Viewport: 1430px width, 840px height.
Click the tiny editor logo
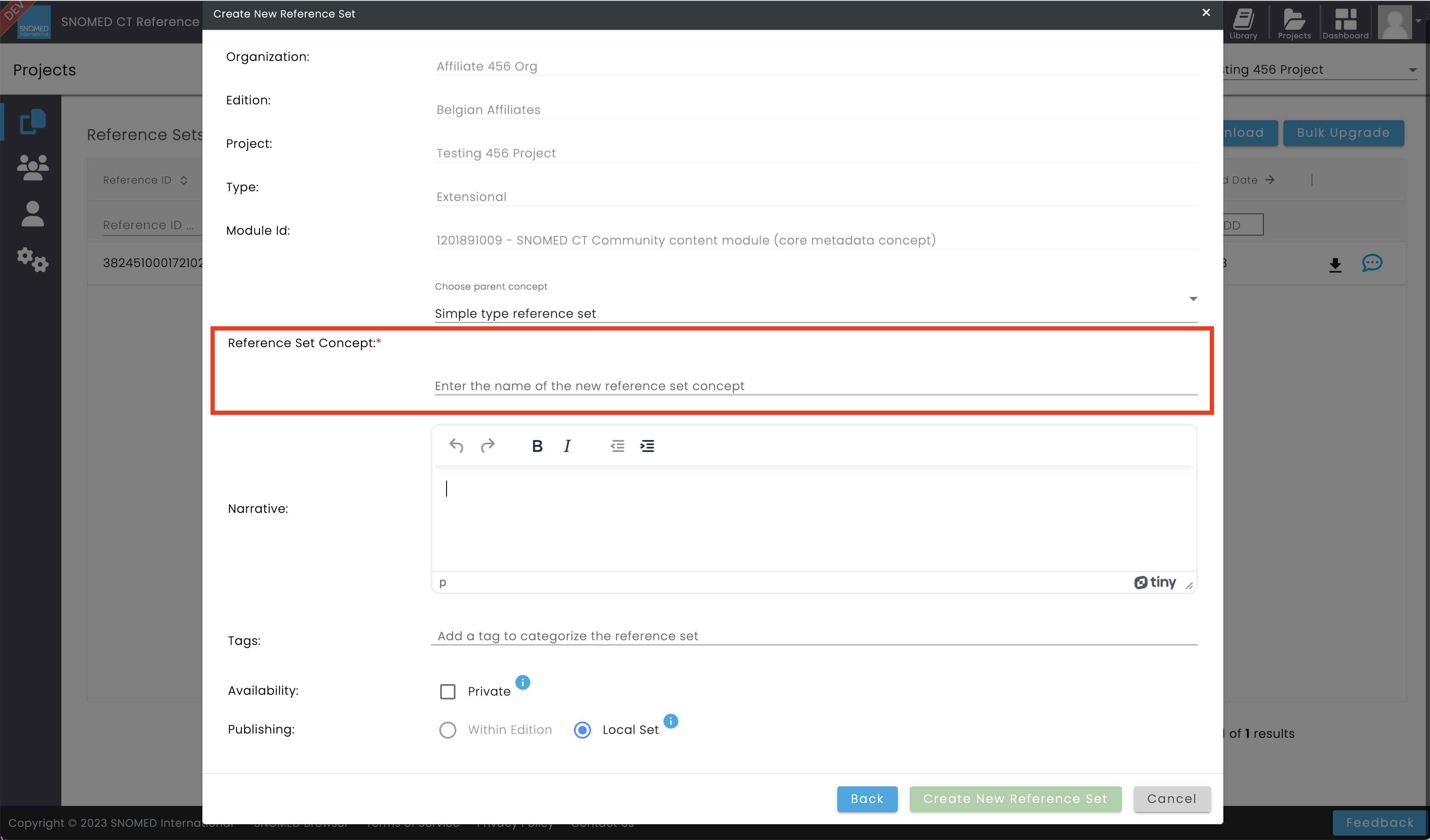[x=1155, y=582]
